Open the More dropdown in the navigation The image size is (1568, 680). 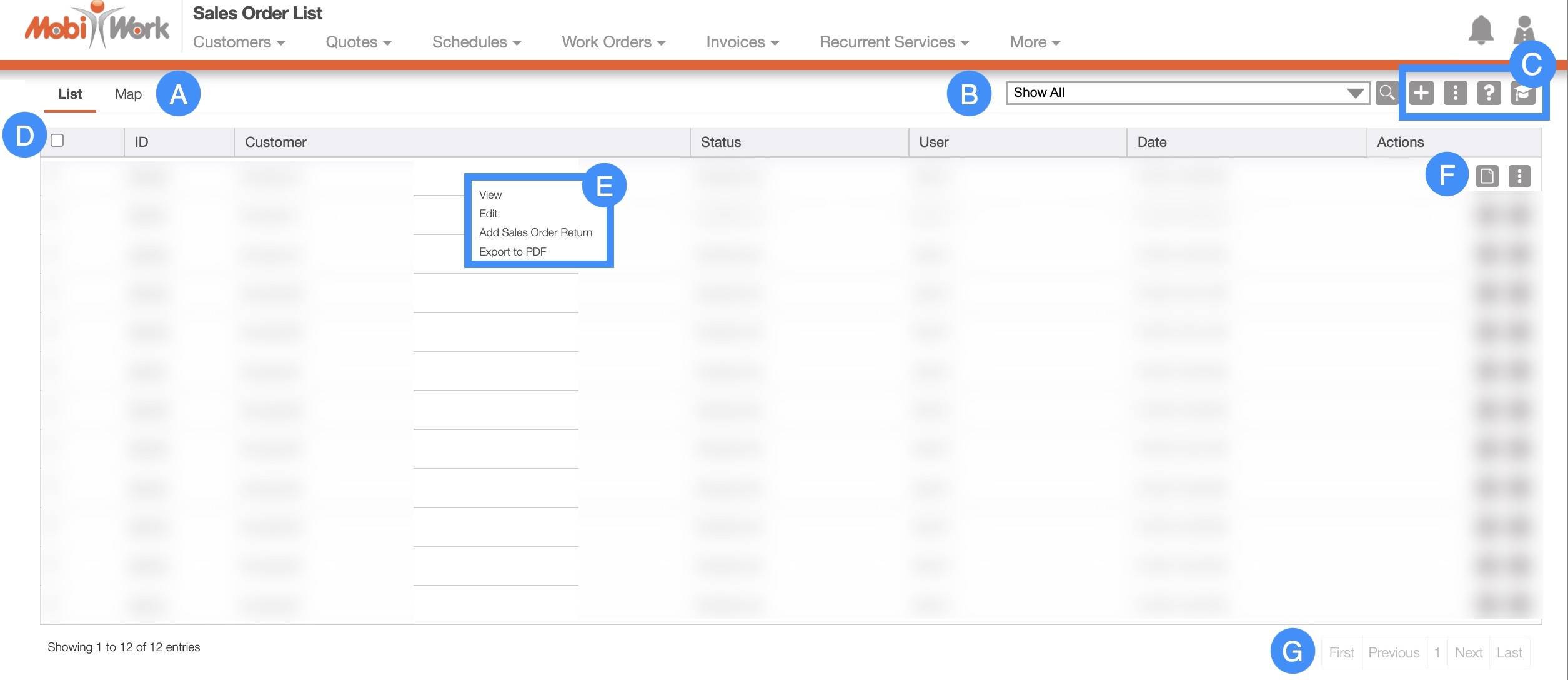pos(1035,42)
